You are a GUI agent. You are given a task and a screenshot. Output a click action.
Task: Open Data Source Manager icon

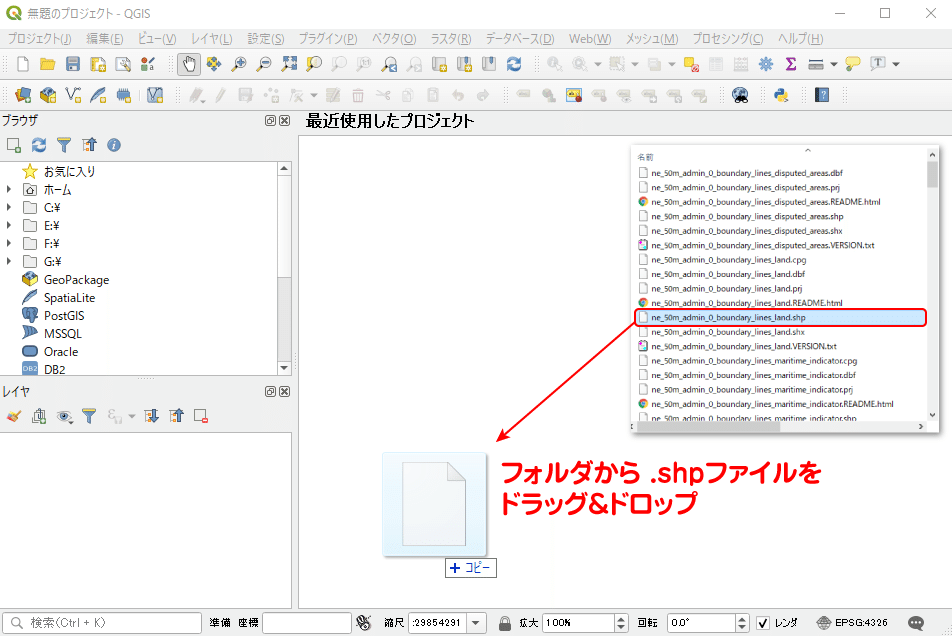[23, 95]
